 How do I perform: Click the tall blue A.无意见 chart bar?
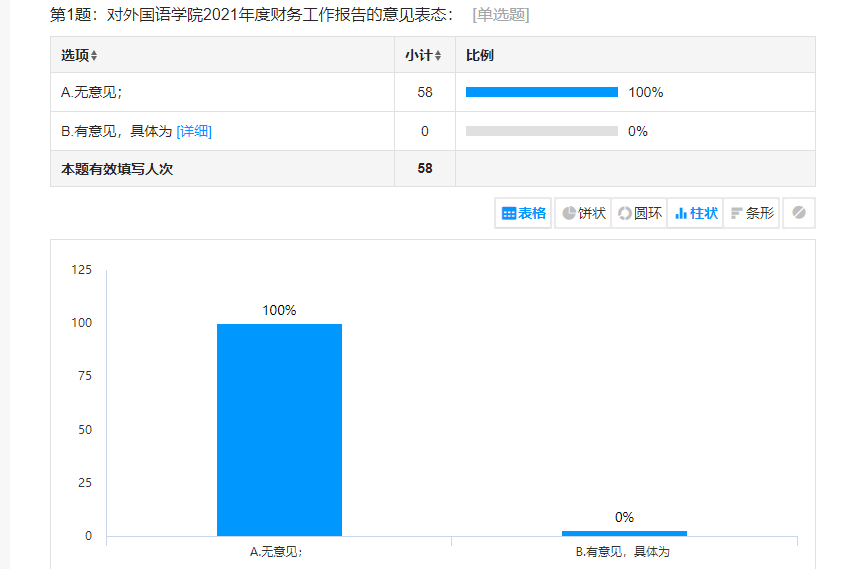(x=279, y=429)
